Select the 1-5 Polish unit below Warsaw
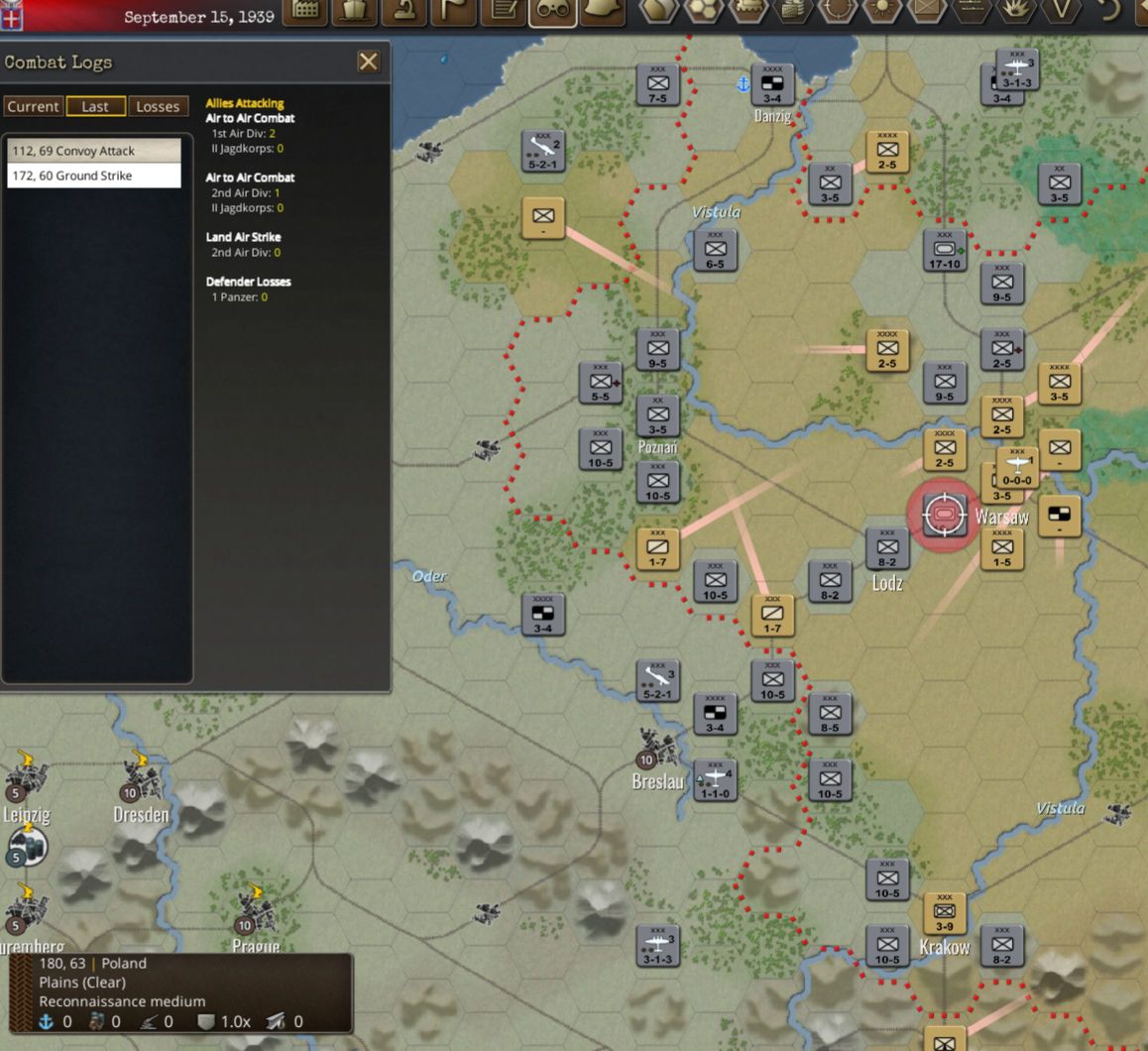The height and width of the screenshot is (1051, 1148). click(1001, 548)
